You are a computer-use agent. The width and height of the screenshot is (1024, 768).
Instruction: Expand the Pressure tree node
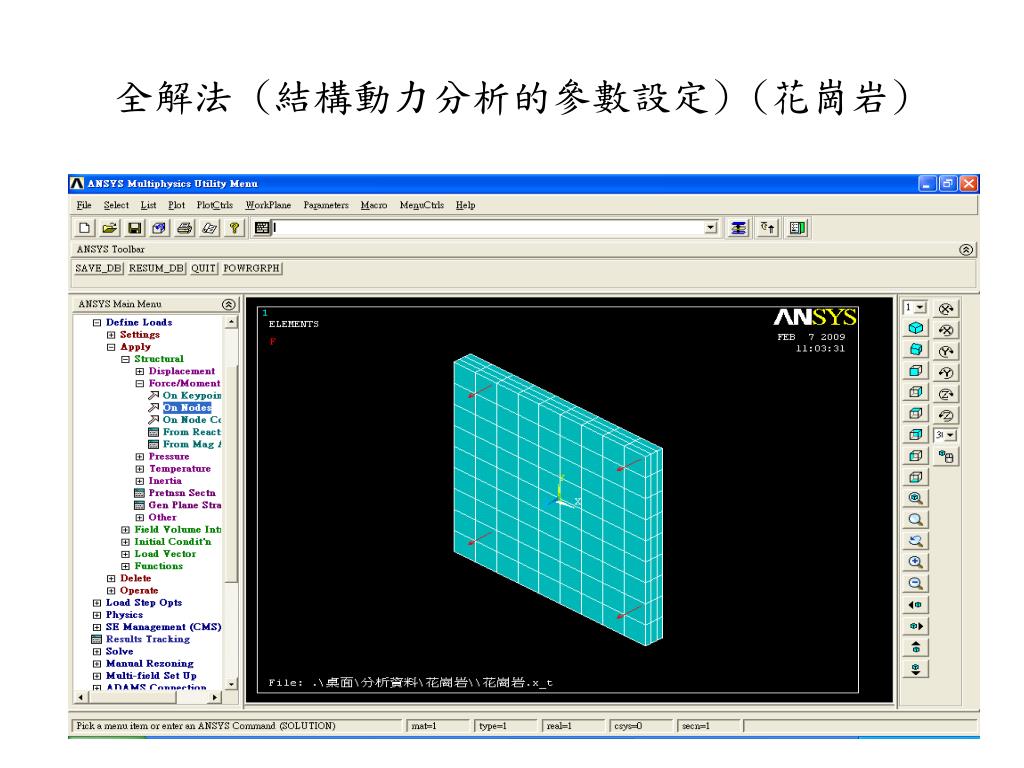click(x=140, y=456)
